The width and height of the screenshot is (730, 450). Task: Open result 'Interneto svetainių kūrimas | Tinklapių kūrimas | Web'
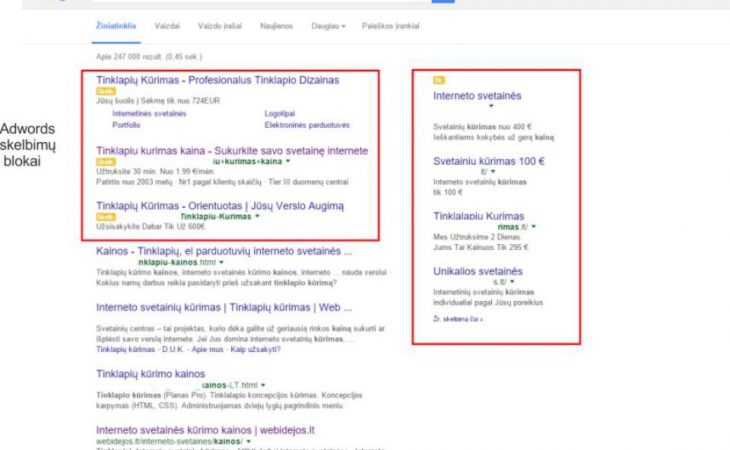click(x=224, y=308)
